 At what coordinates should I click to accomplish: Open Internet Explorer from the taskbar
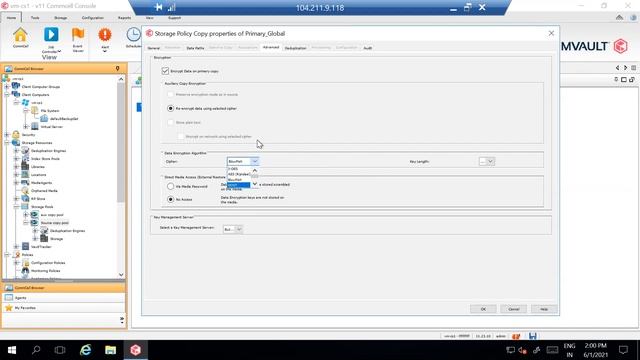85,350
